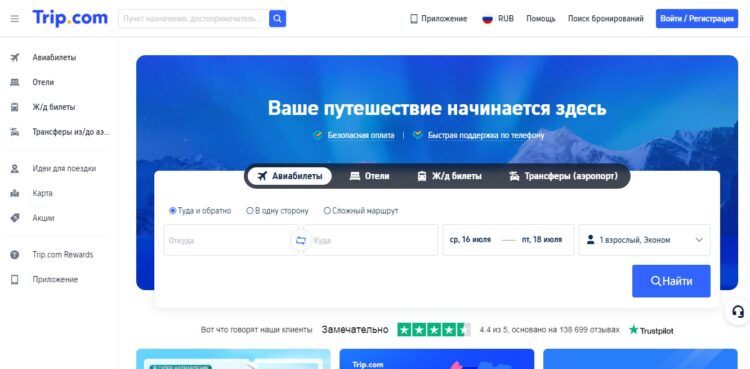
Task: Click Безопасная оплата link
Action: [361, 135]
